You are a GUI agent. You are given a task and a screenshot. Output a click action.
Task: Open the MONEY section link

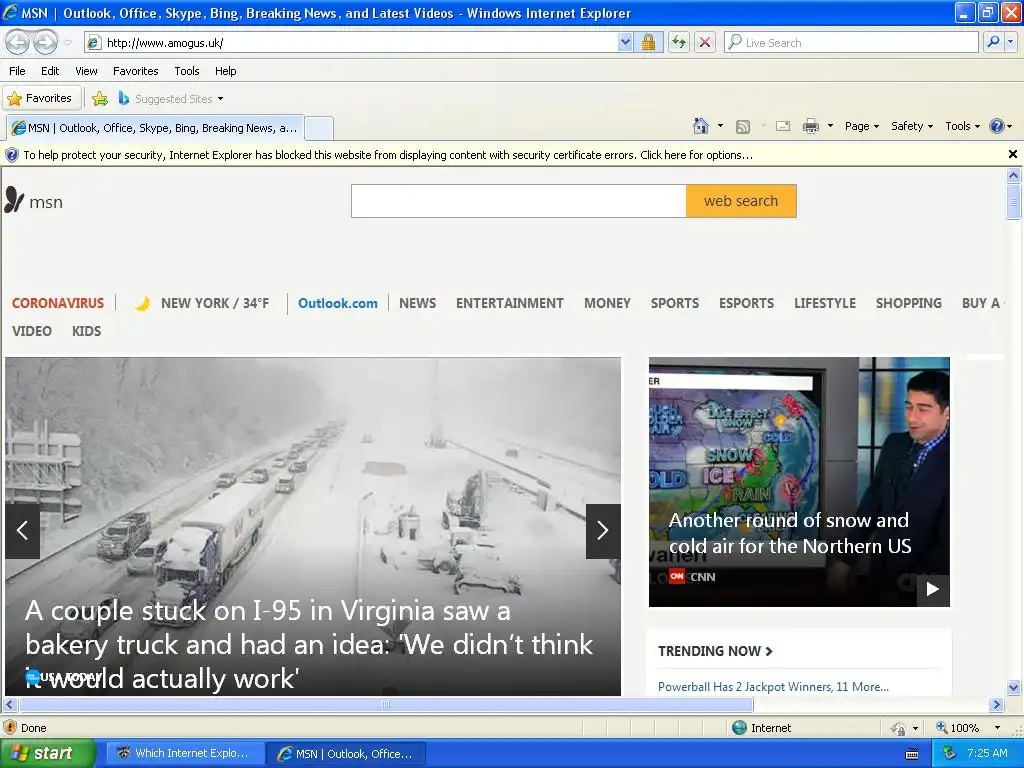pos(607,303)
